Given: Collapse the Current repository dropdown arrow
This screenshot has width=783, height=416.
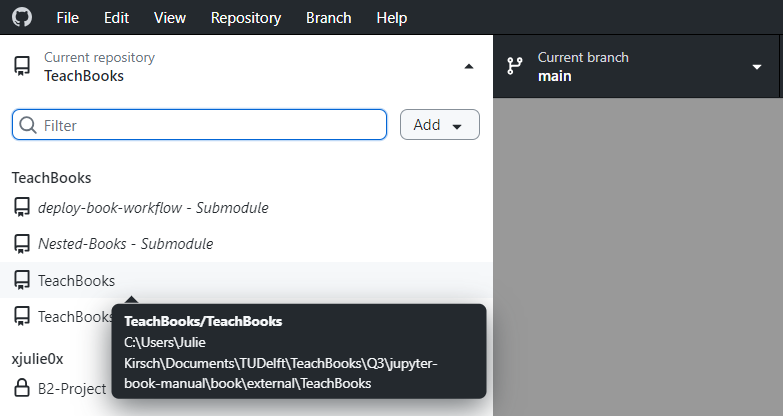Looking at the screenshot, I should (469, 67).
